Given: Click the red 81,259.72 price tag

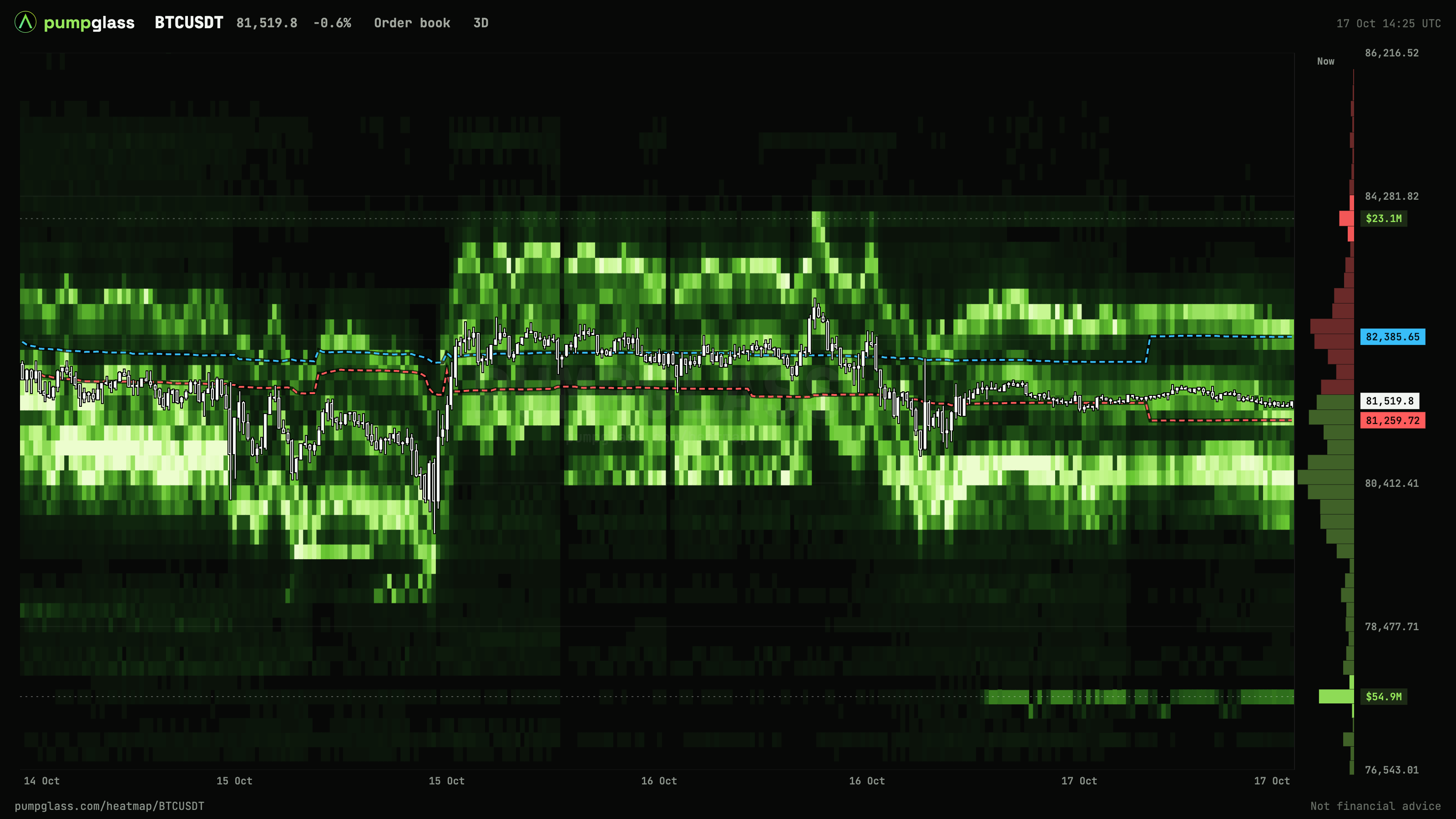Looking at the screenshot, I should 1393,420.
